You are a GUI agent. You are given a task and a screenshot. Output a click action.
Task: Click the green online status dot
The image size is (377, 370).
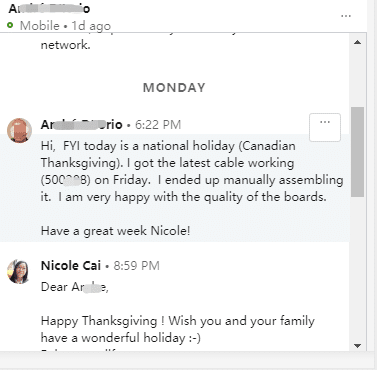pos(10,25)
